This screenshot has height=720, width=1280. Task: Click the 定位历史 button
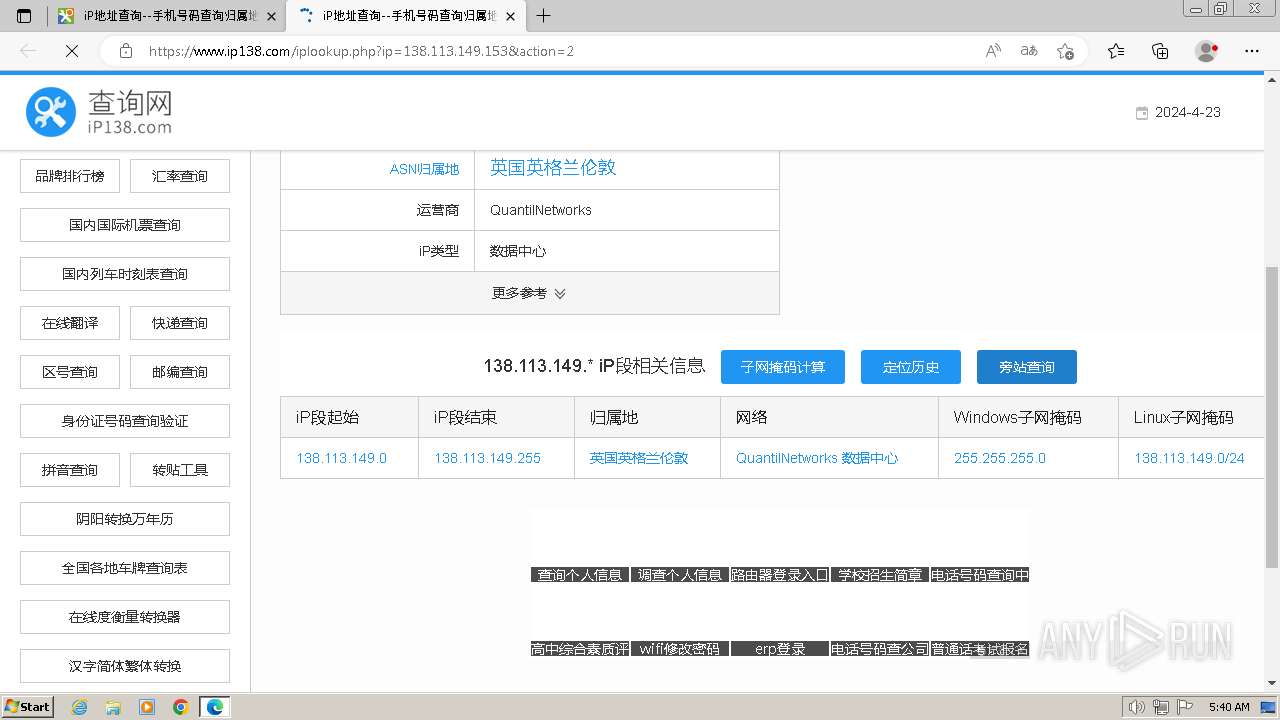tap(911, 367)
